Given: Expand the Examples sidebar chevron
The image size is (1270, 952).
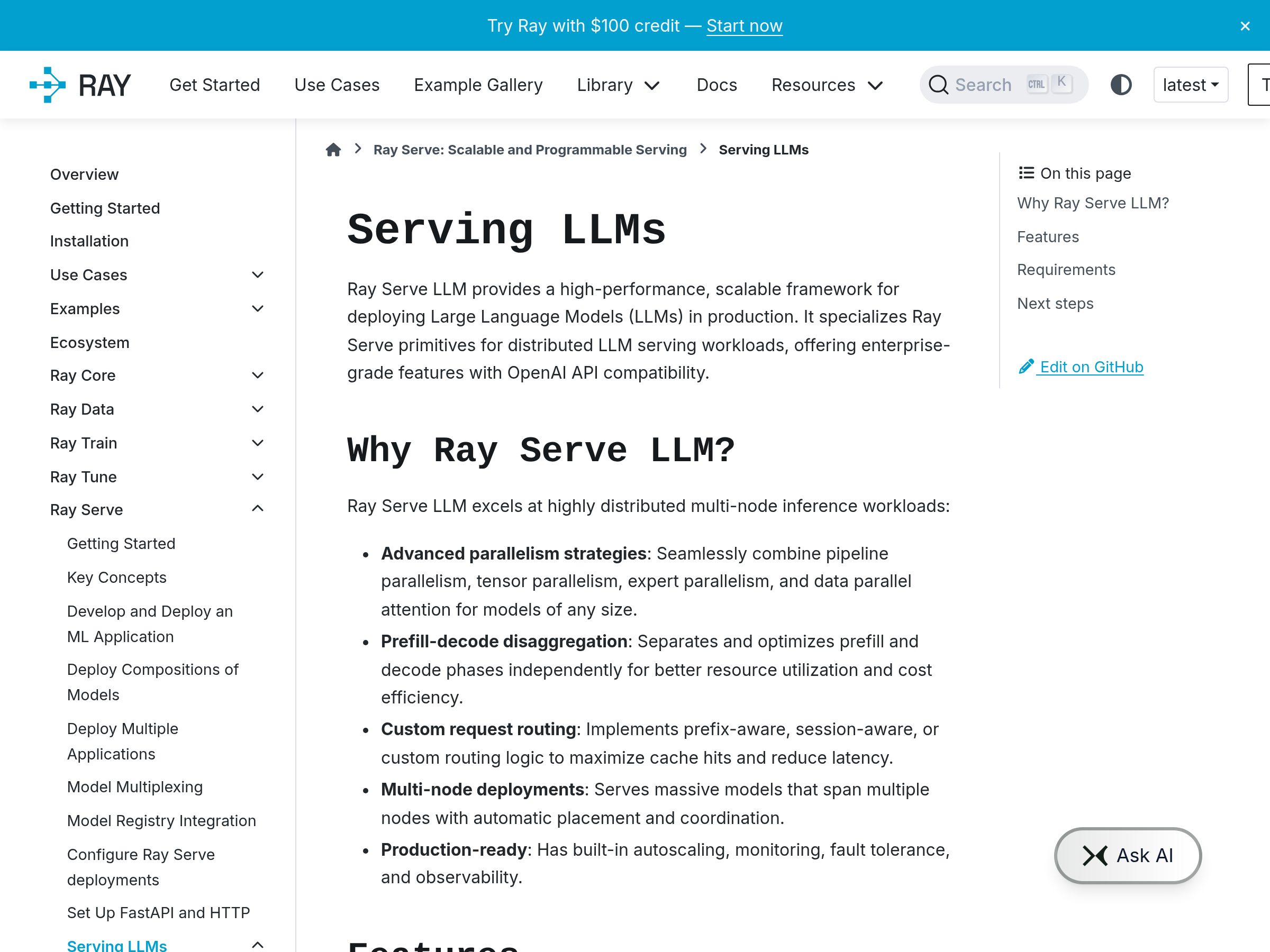Looking at the screenshot, I should click(258, 309).
